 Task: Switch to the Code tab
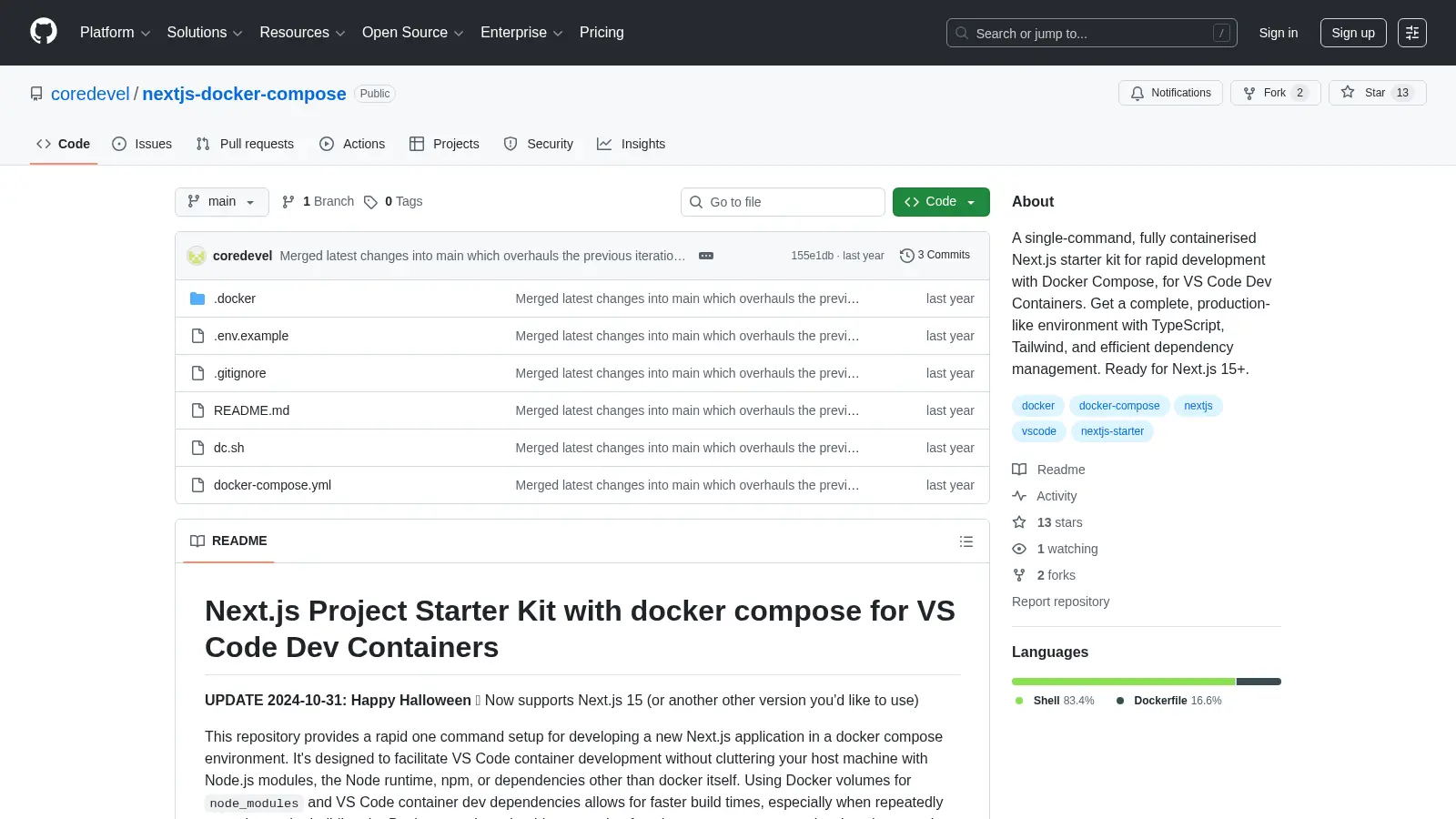click(x=63, y=144)
